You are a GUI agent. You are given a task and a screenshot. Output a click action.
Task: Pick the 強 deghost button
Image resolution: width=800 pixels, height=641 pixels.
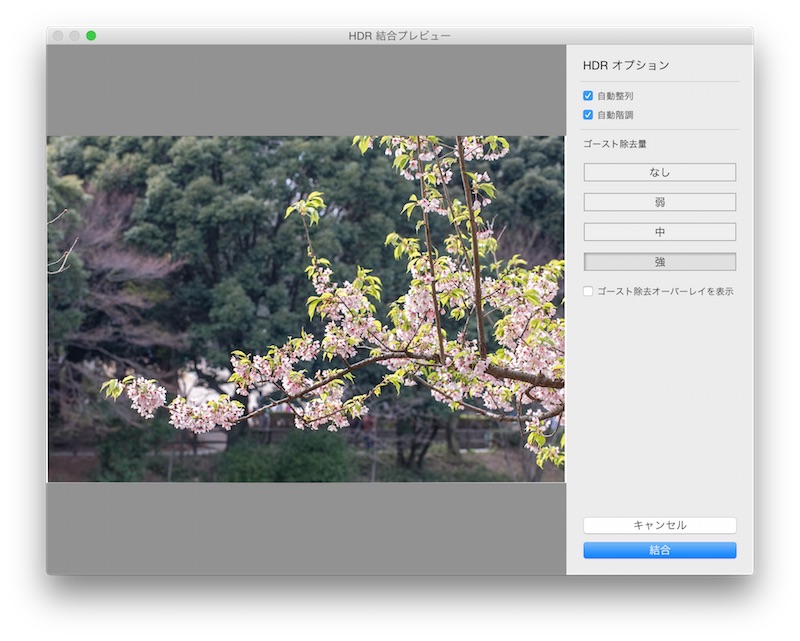(x=659, y=262)
